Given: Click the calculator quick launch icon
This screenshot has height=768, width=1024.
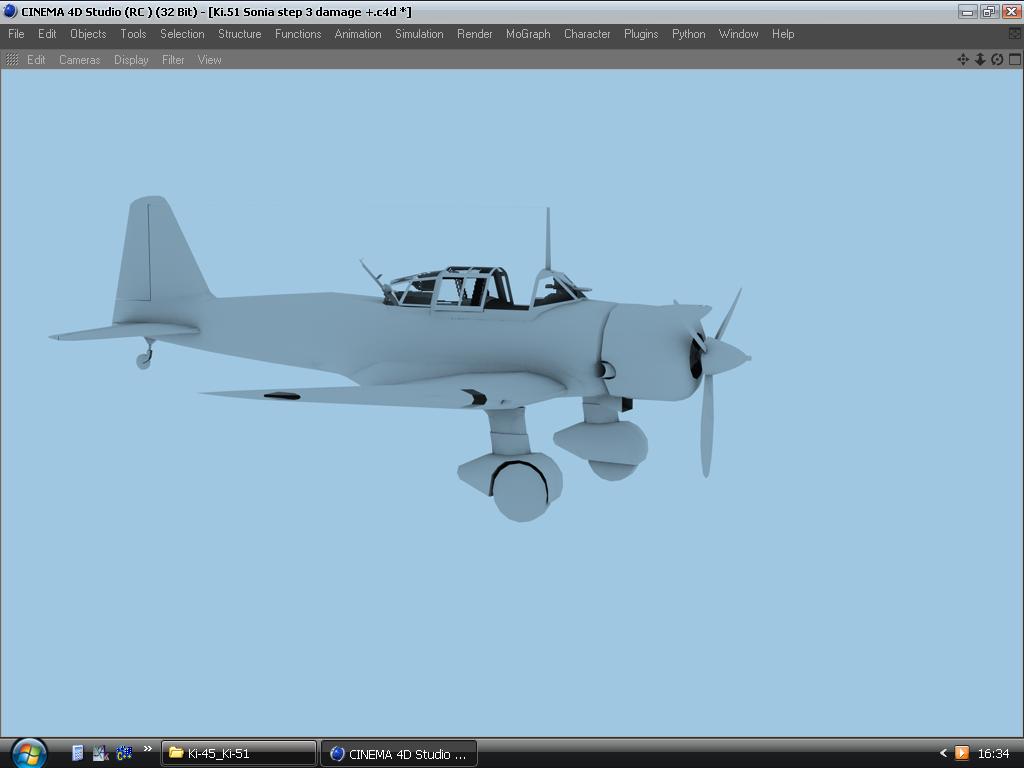Looking at the screenshot, I should (77, 753).
